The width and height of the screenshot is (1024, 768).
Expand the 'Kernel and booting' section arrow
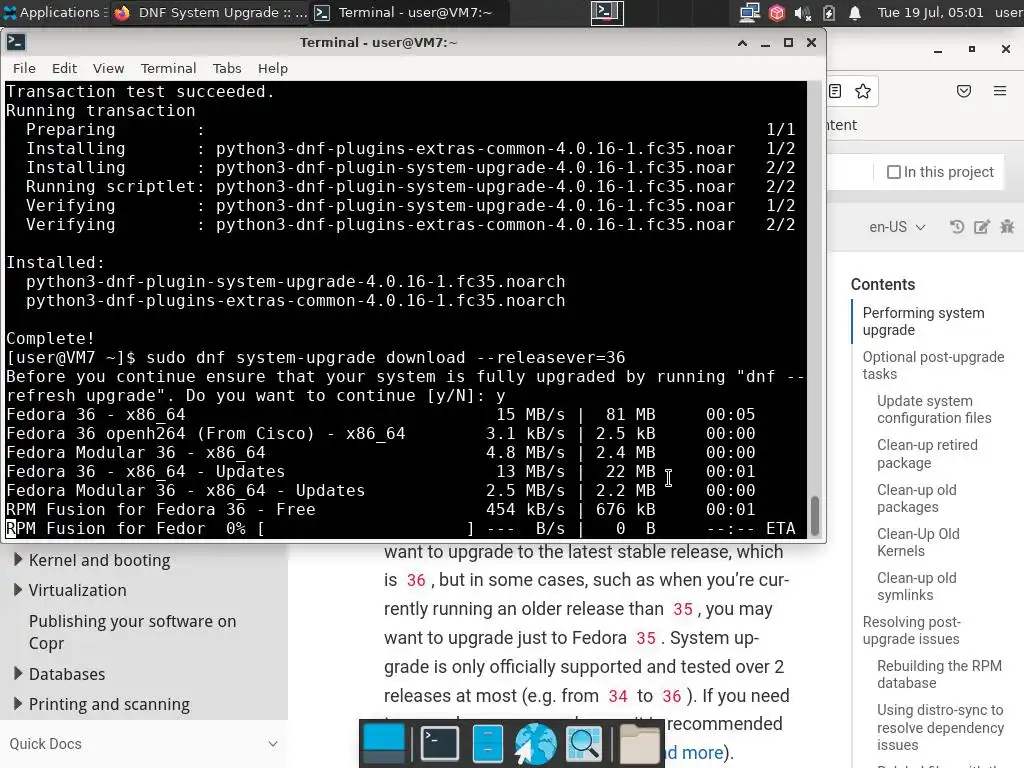click(x=18, y=560)
